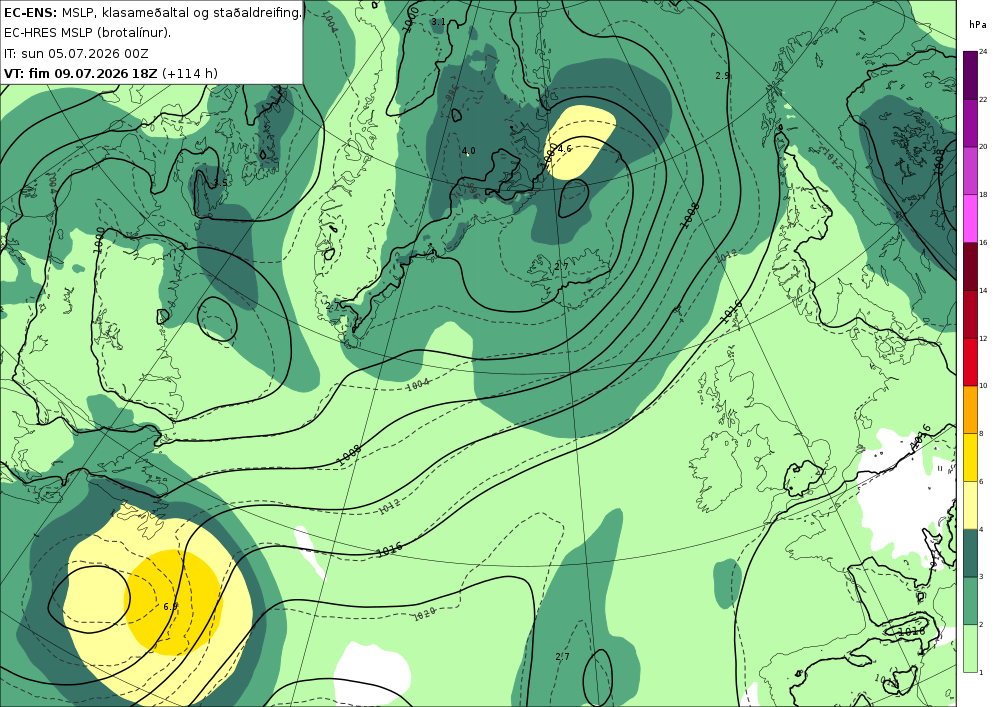Screen dimensions: 1000x707
Task: Click the dark maroon 14–16 hPa legend color
Action: (x=970, y=266)
